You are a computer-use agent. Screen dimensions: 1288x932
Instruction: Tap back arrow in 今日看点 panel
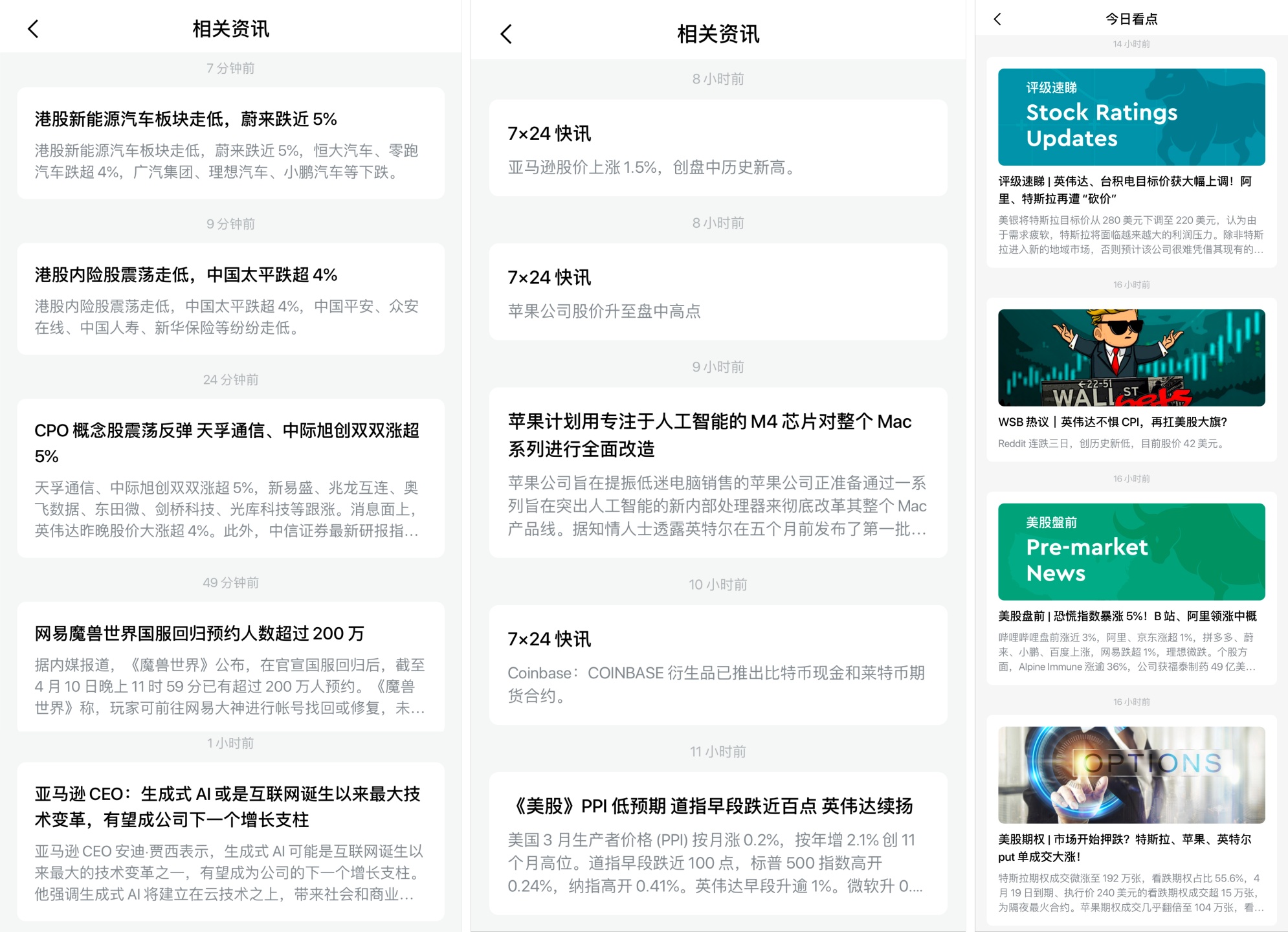pyautogui.click(x=997, y=19)
